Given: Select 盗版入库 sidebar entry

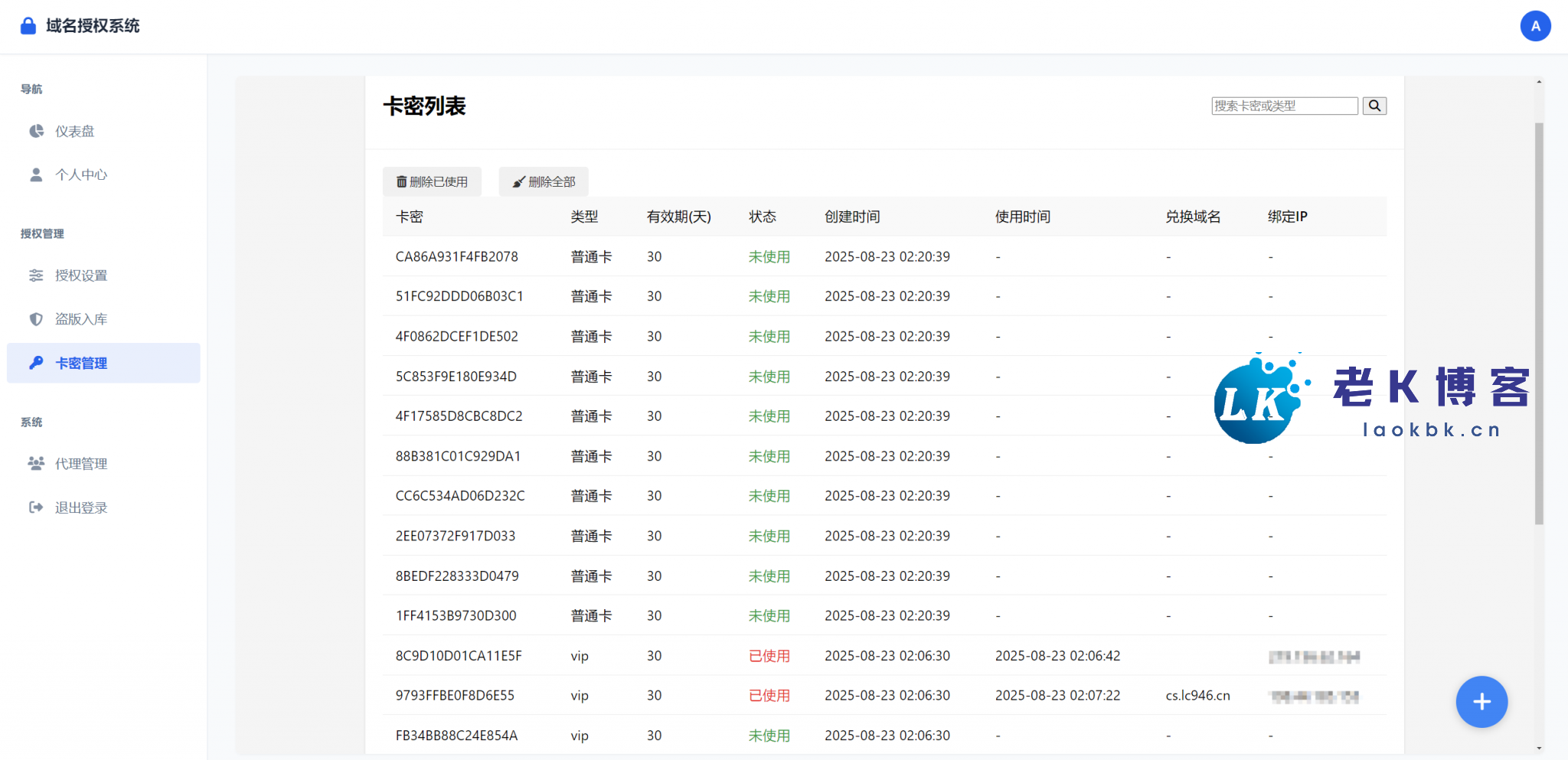Looking at the screenshot, I should pyautogui.click(x=81, y=319).
